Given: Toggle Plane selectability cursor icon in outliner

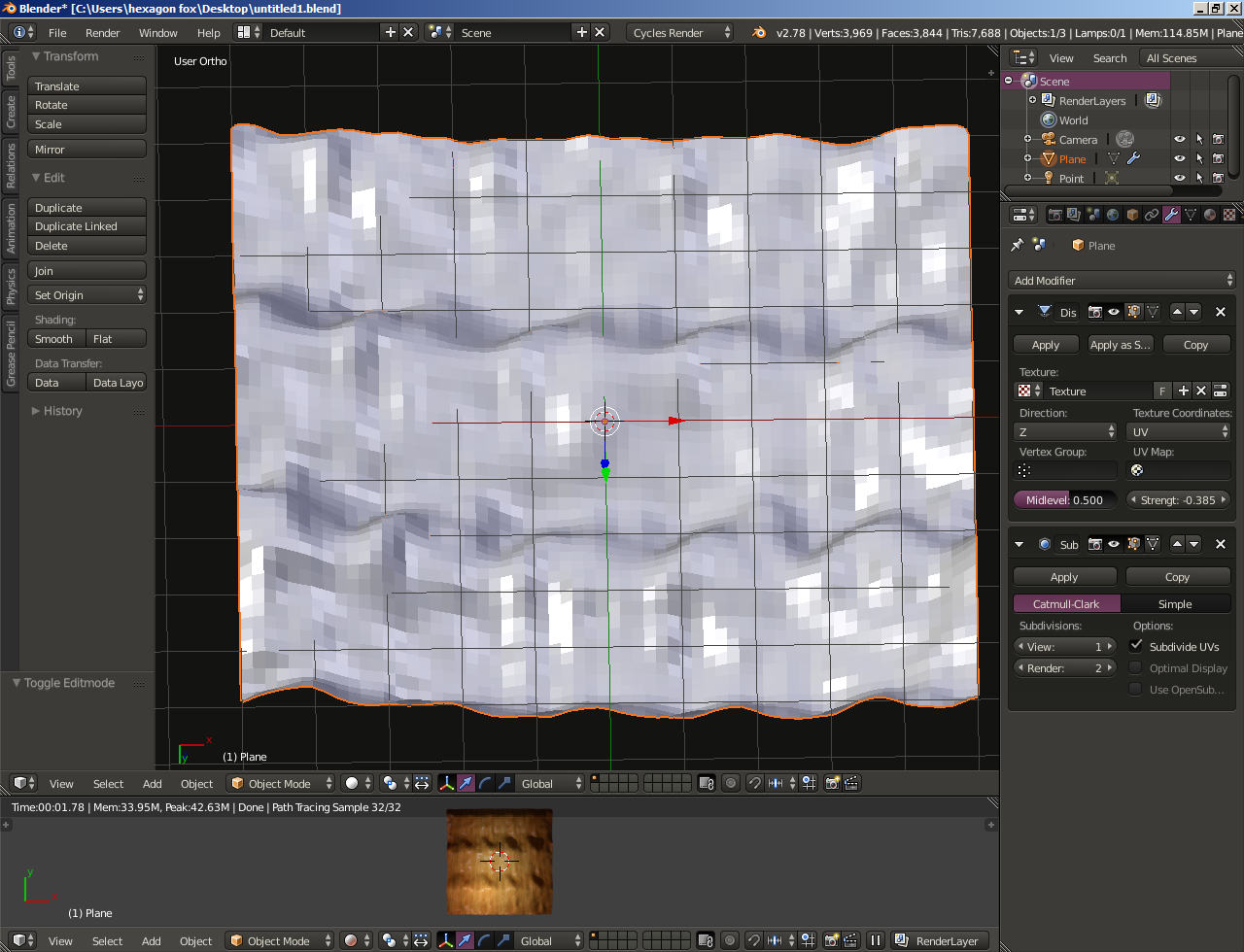Looking at the screenshot, I should pos(1198,158).
